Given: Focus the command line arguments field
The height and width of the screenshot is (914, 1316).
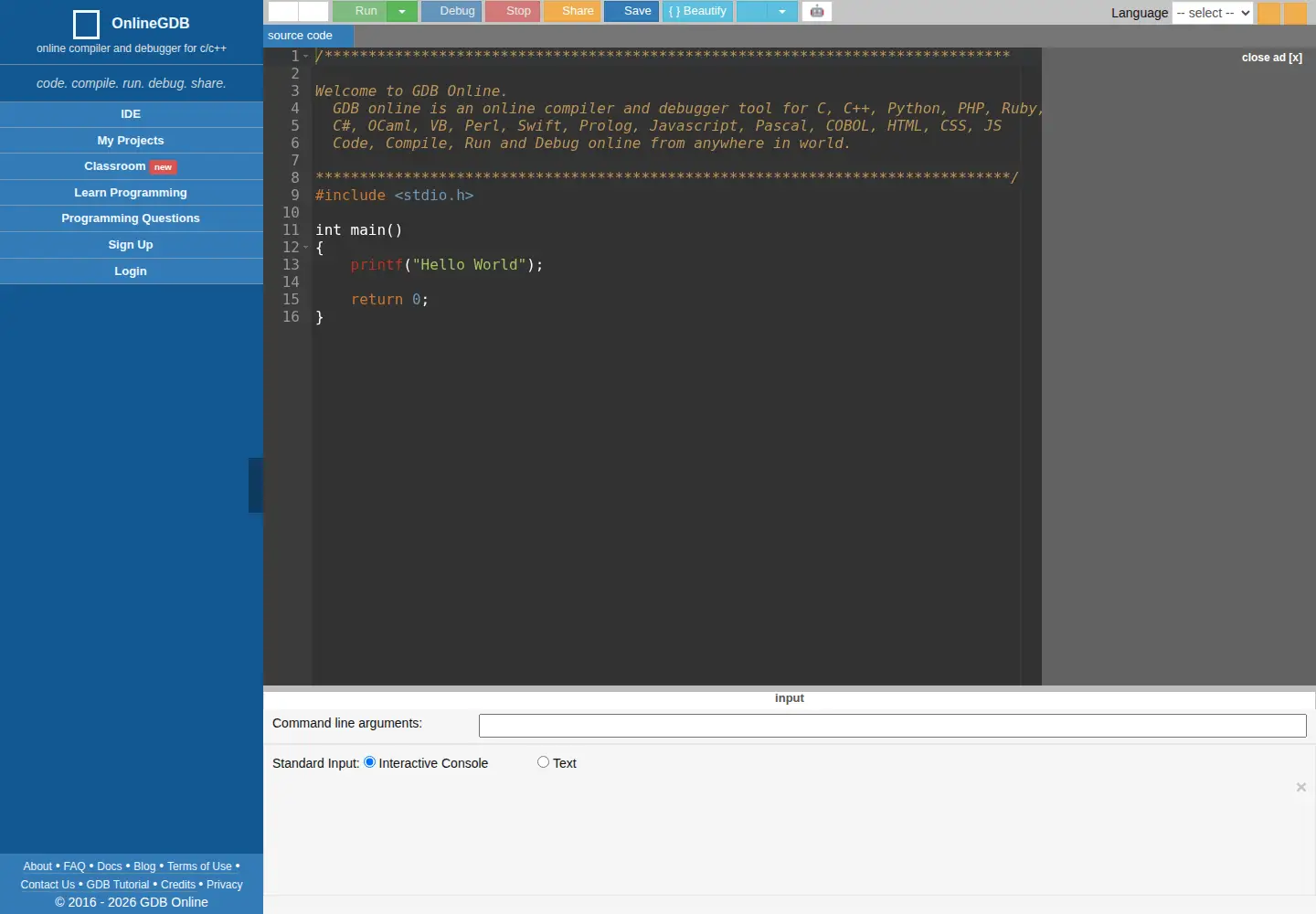Looking at the screenshot, I should point(893,726).
